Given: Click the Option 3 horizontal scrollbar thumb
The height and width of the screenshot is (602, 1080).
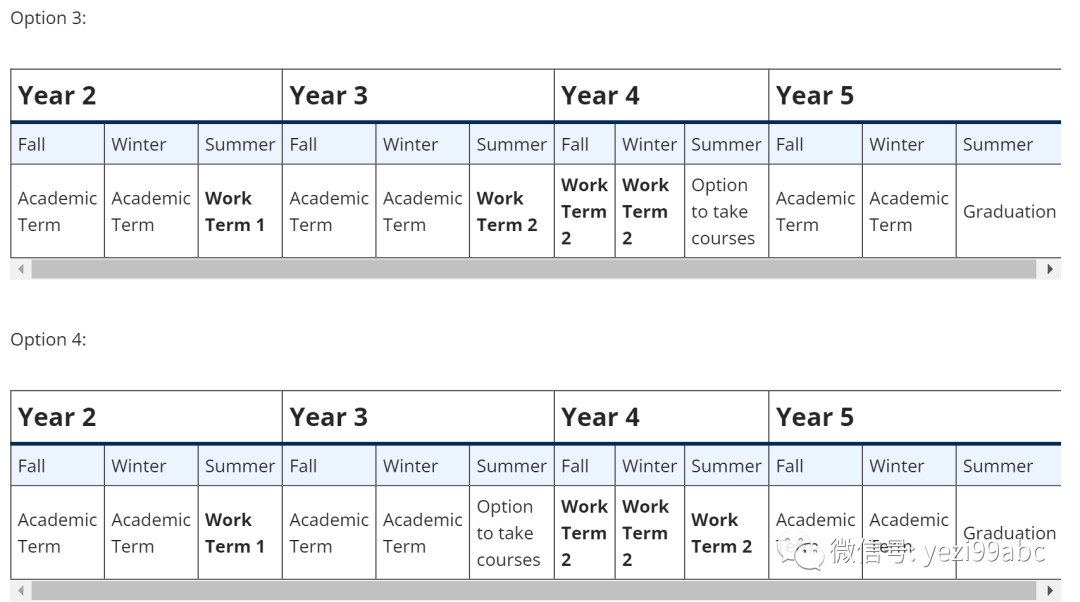Looking at the screenshot, I should (x=534, y=269).
